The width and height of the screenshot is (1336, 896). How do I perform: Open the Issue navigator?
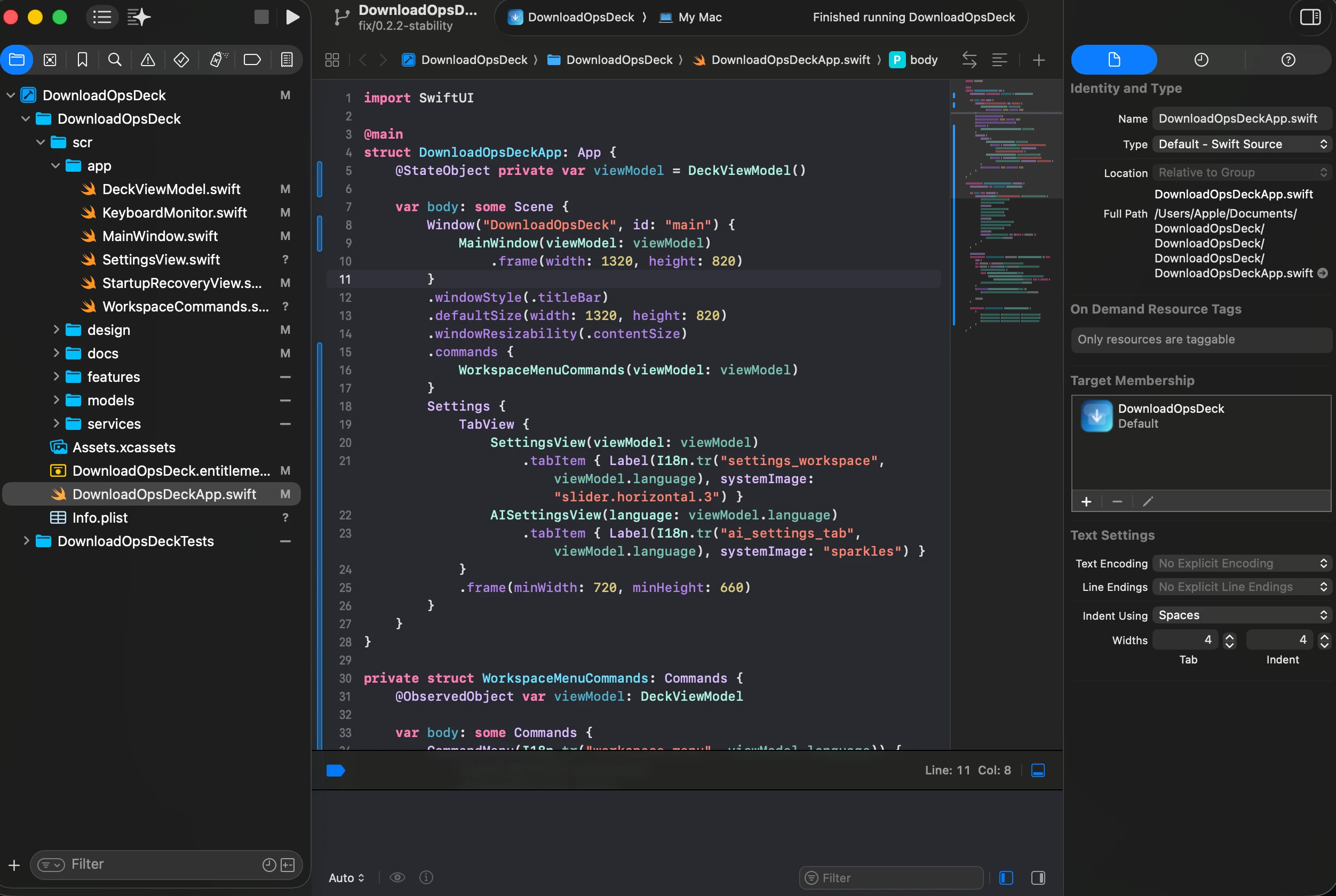(x=147, y=59)
